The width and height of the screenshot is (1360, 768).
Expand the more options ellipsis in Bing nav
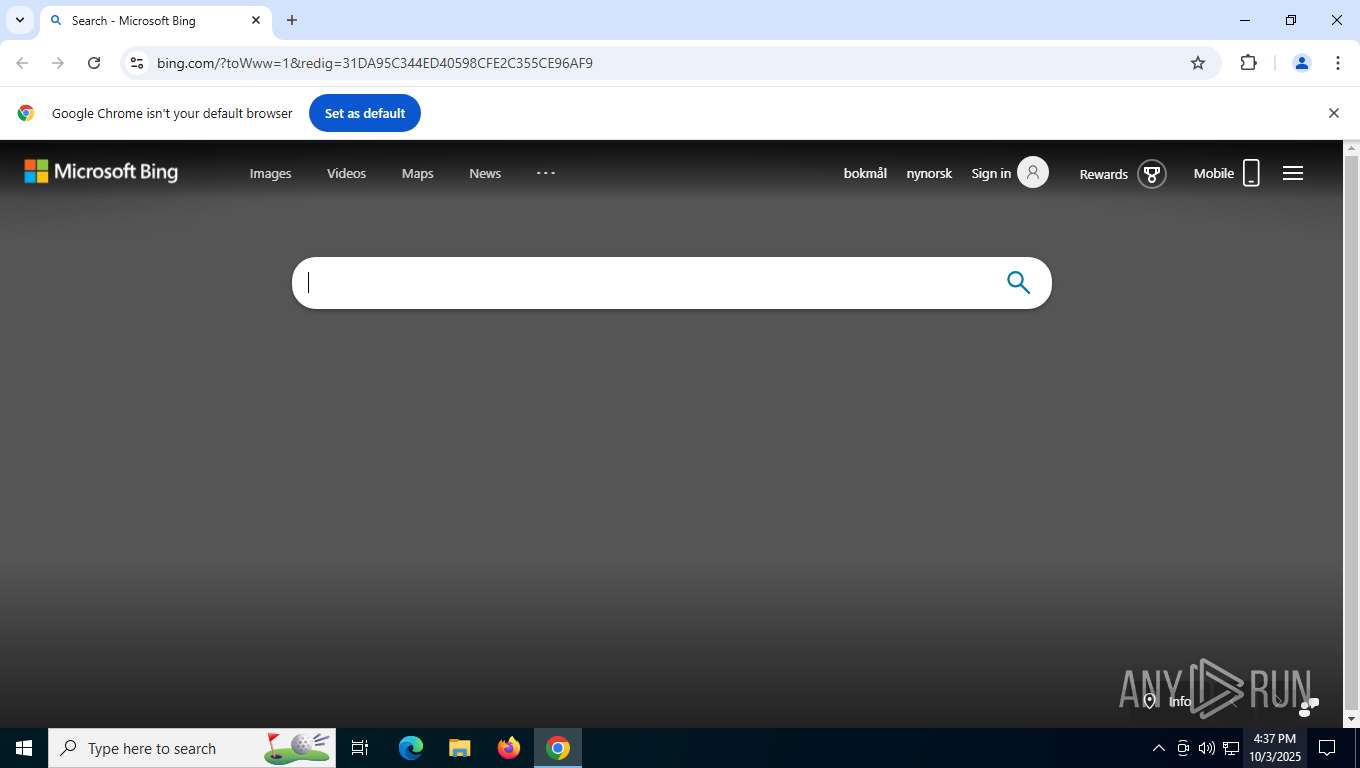coord(545,173)
